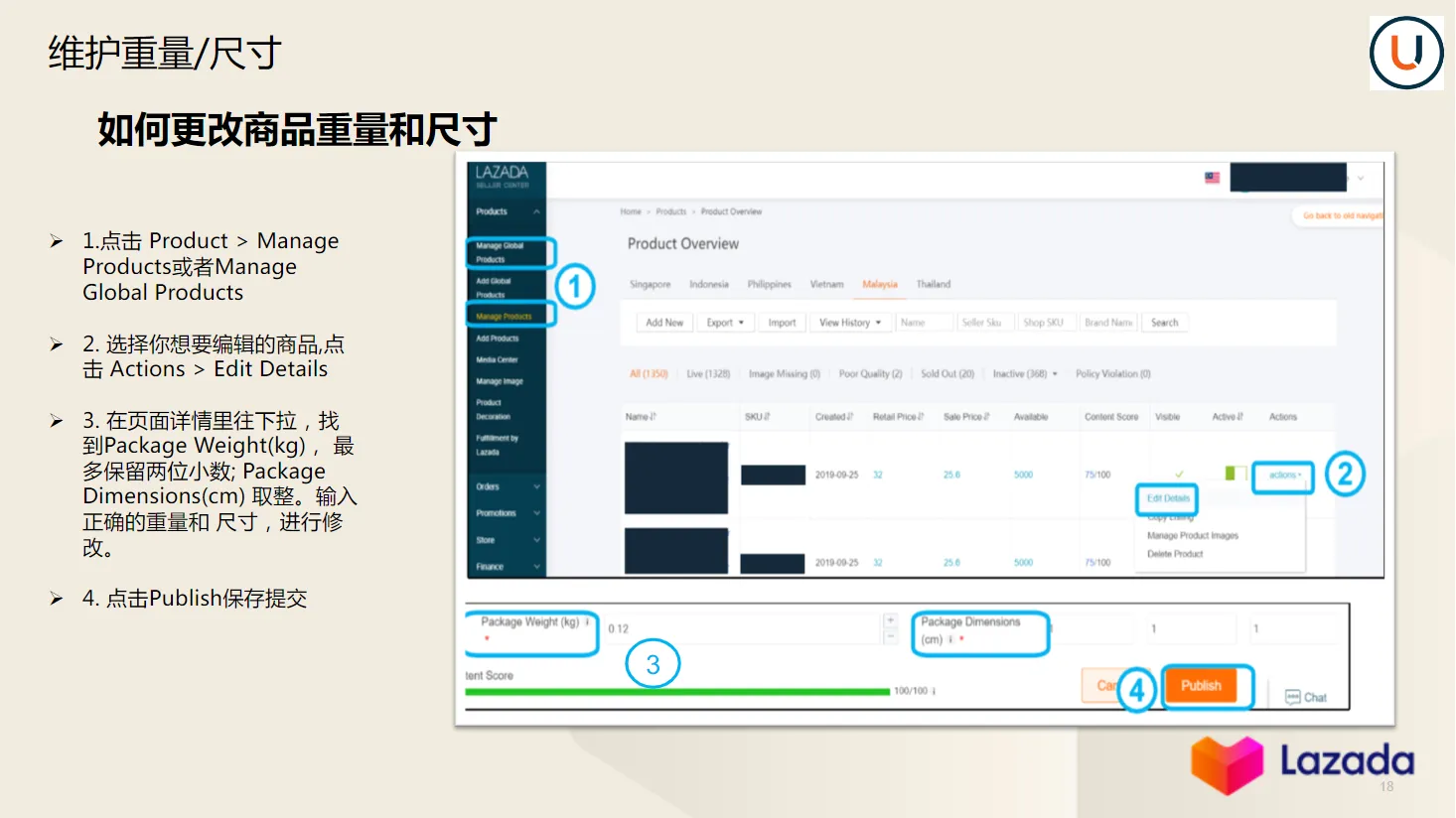Open the View History dropdown

point(849,322)
